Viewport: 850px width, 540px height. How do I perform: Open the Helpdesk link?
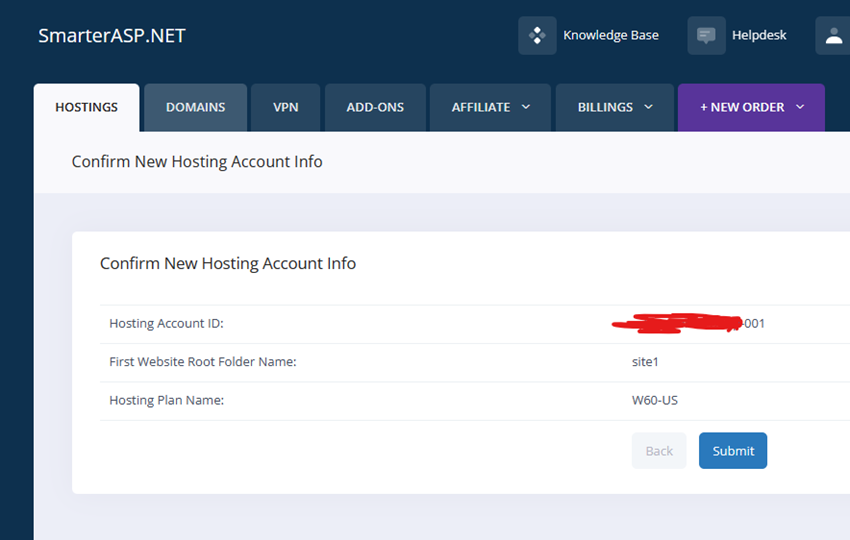(759, 36)
